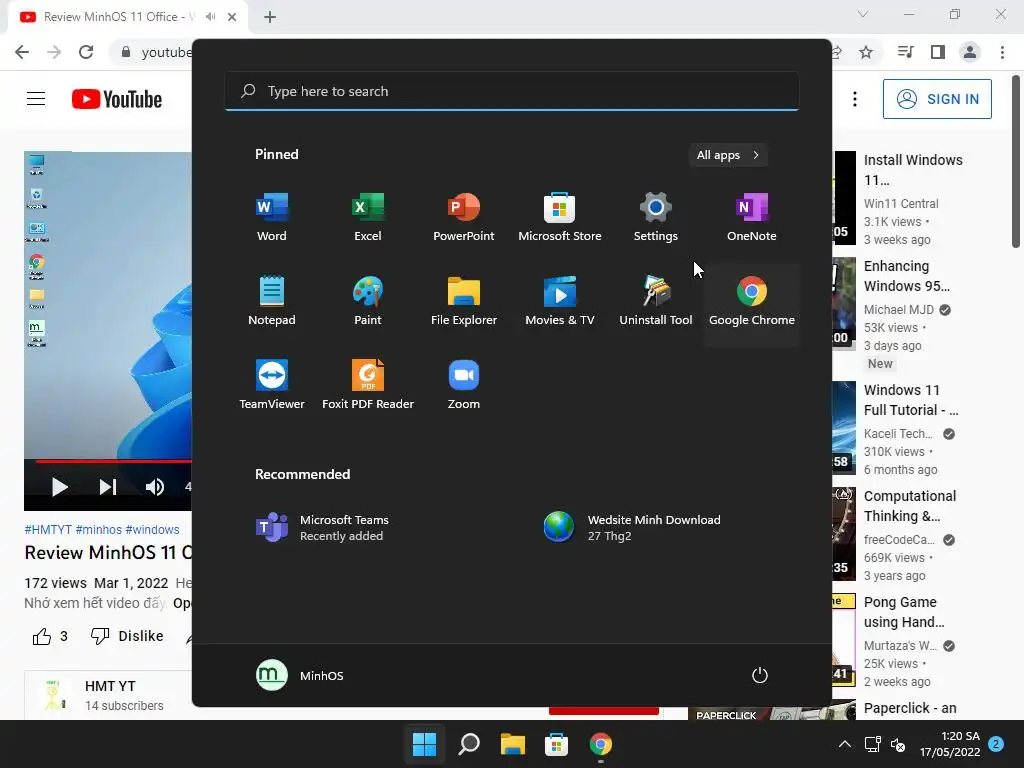Open Notepad pinned app

pyautogui.click(x=272, y=301)
